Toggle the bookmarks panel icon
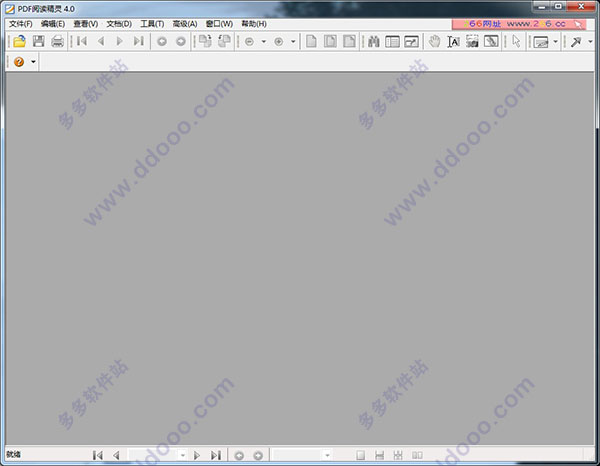This screenshot has width=600, height=466. (393, 41)
